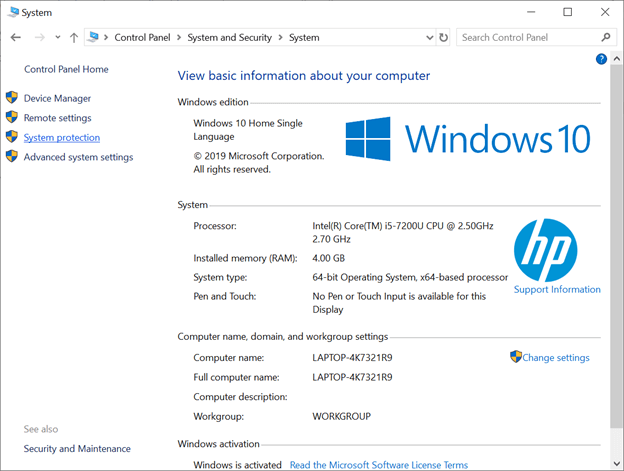Click the System window title icon
This screenshot has width=624, height=471.
pyautogui.click(x=14, y=12)
